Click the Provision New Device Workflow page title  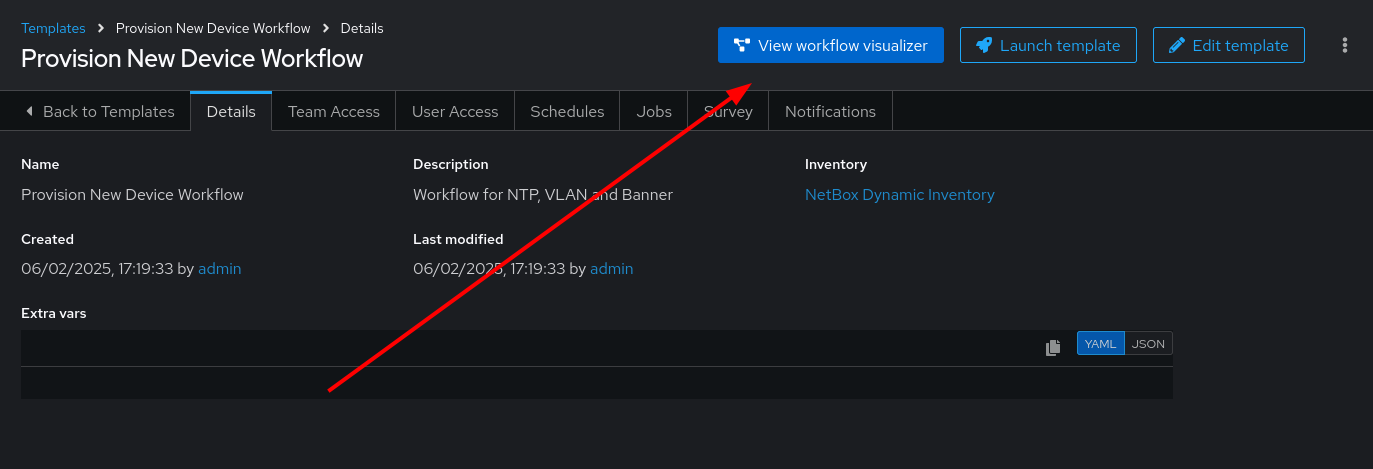pos(192,58)
